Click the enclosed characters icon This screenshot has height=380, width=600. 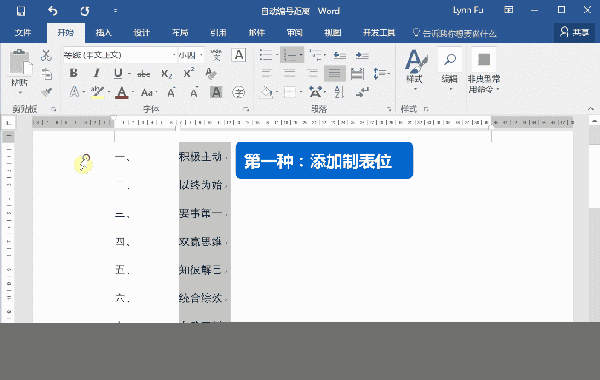click(239, 92)
